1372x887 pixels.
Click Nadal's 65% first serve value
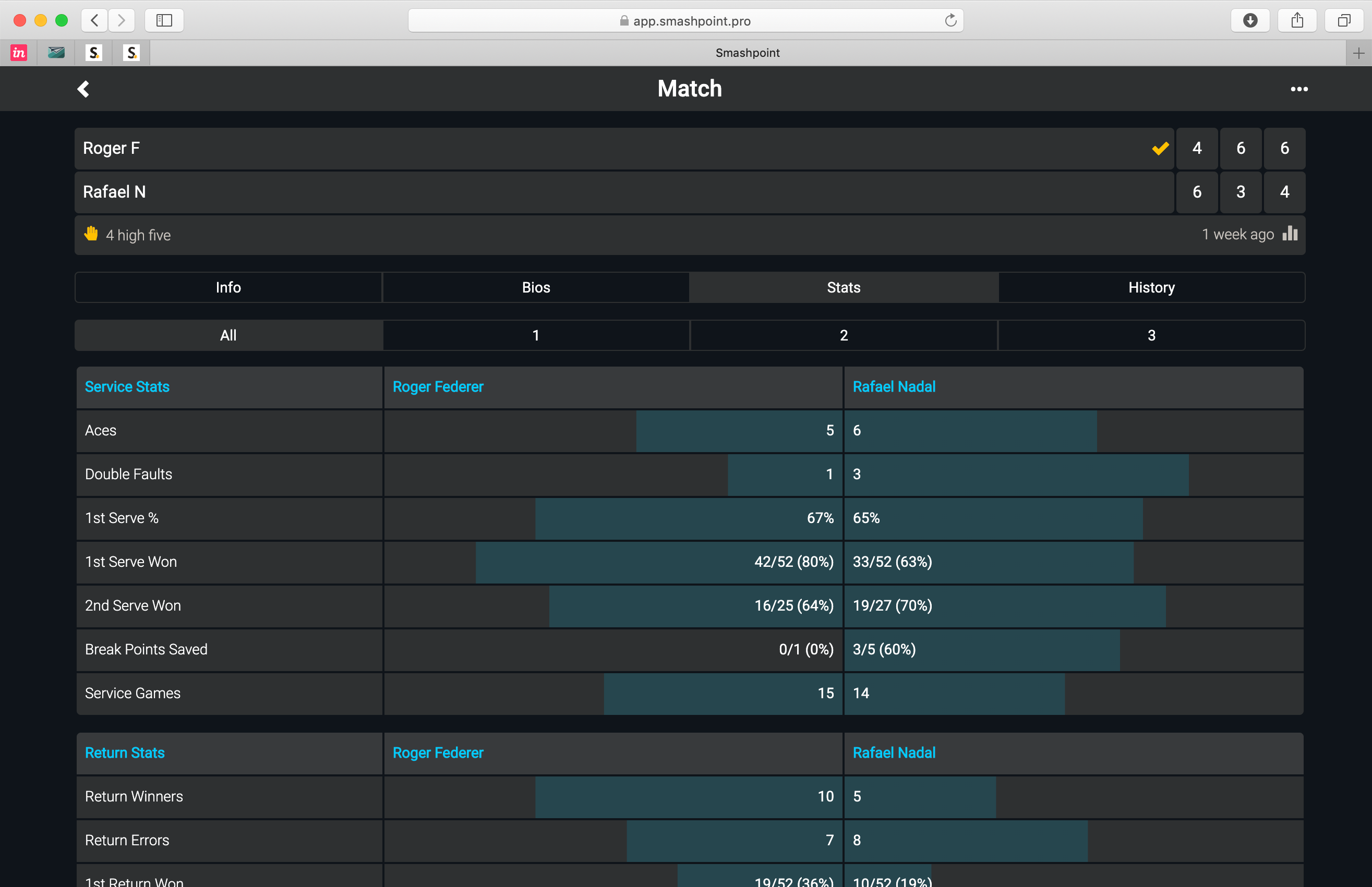866,518
